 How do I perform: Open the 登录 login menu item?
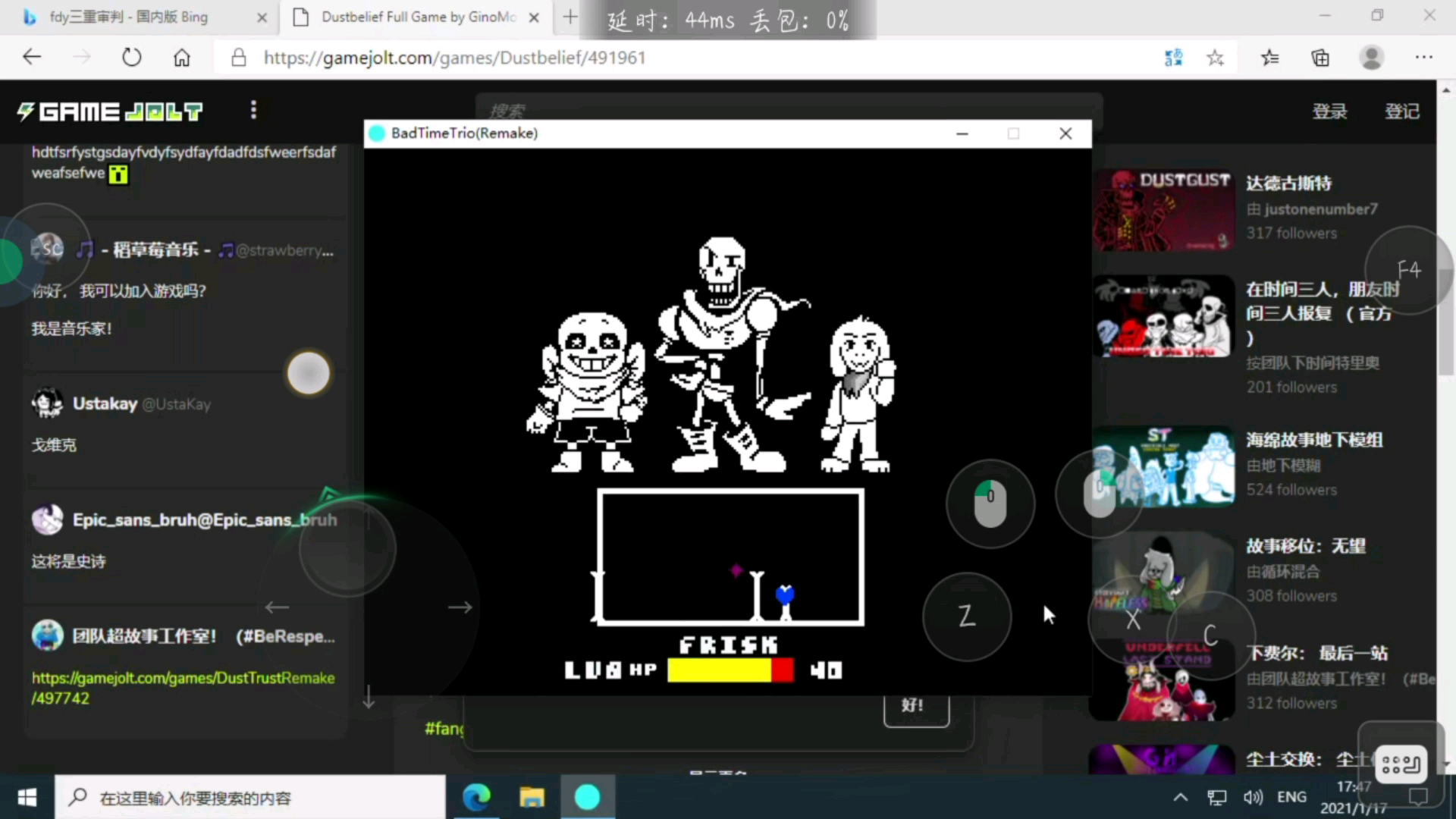point(1329,111)
